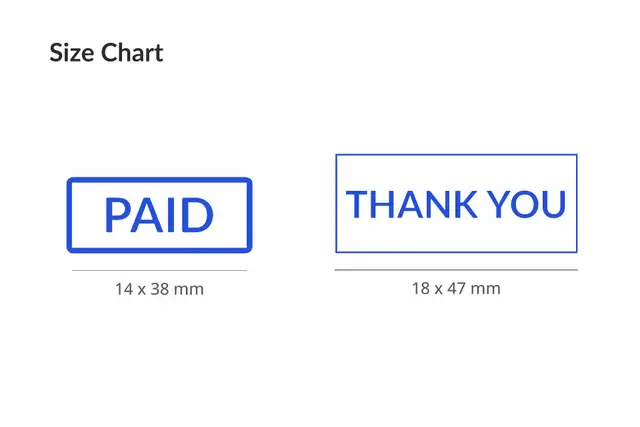Select the THANK YOU stamp preview

point(456,203)
